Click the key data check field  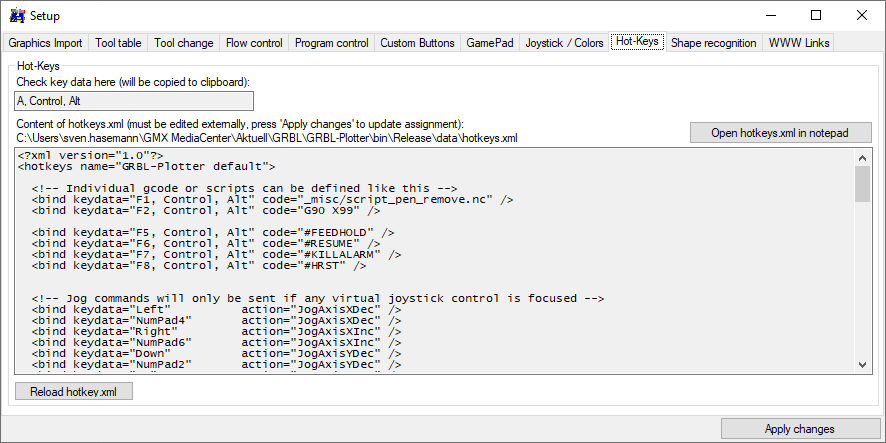tap(135, 101)
